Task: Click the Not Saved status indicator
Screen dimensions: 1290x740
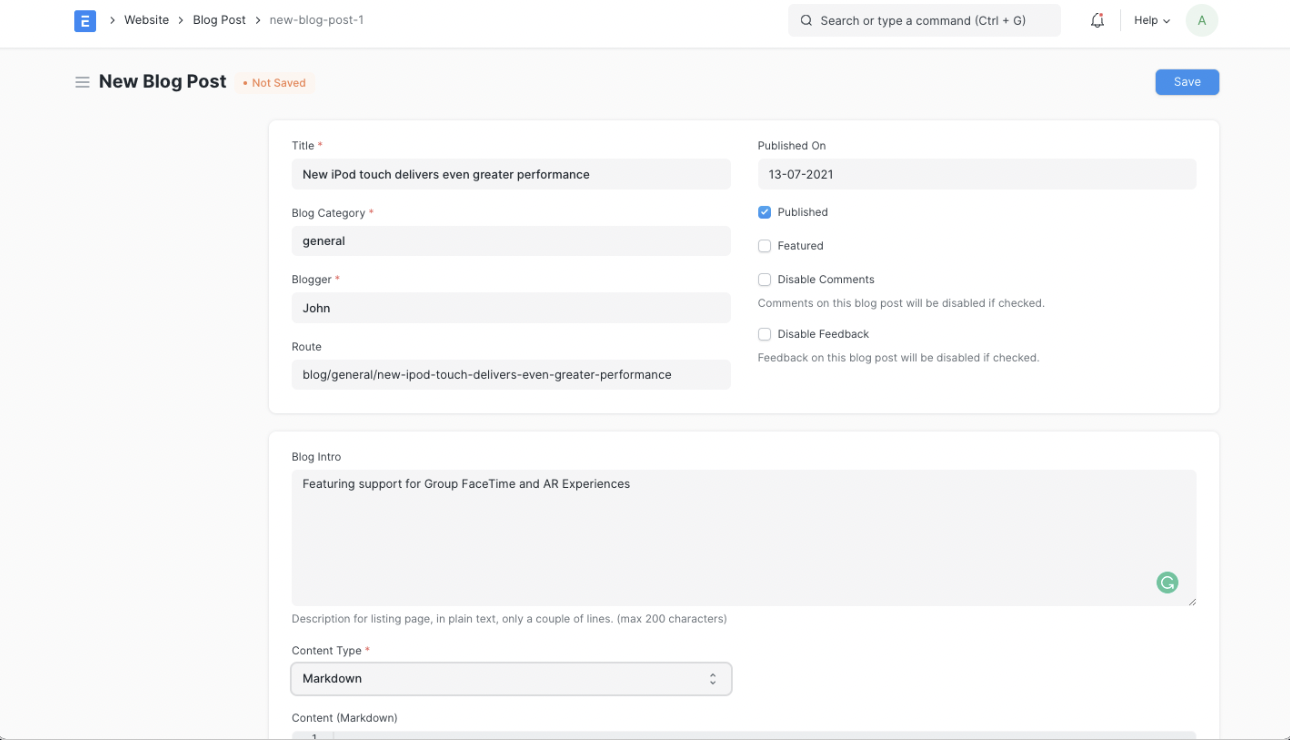Action: click(x=275, y=83)
